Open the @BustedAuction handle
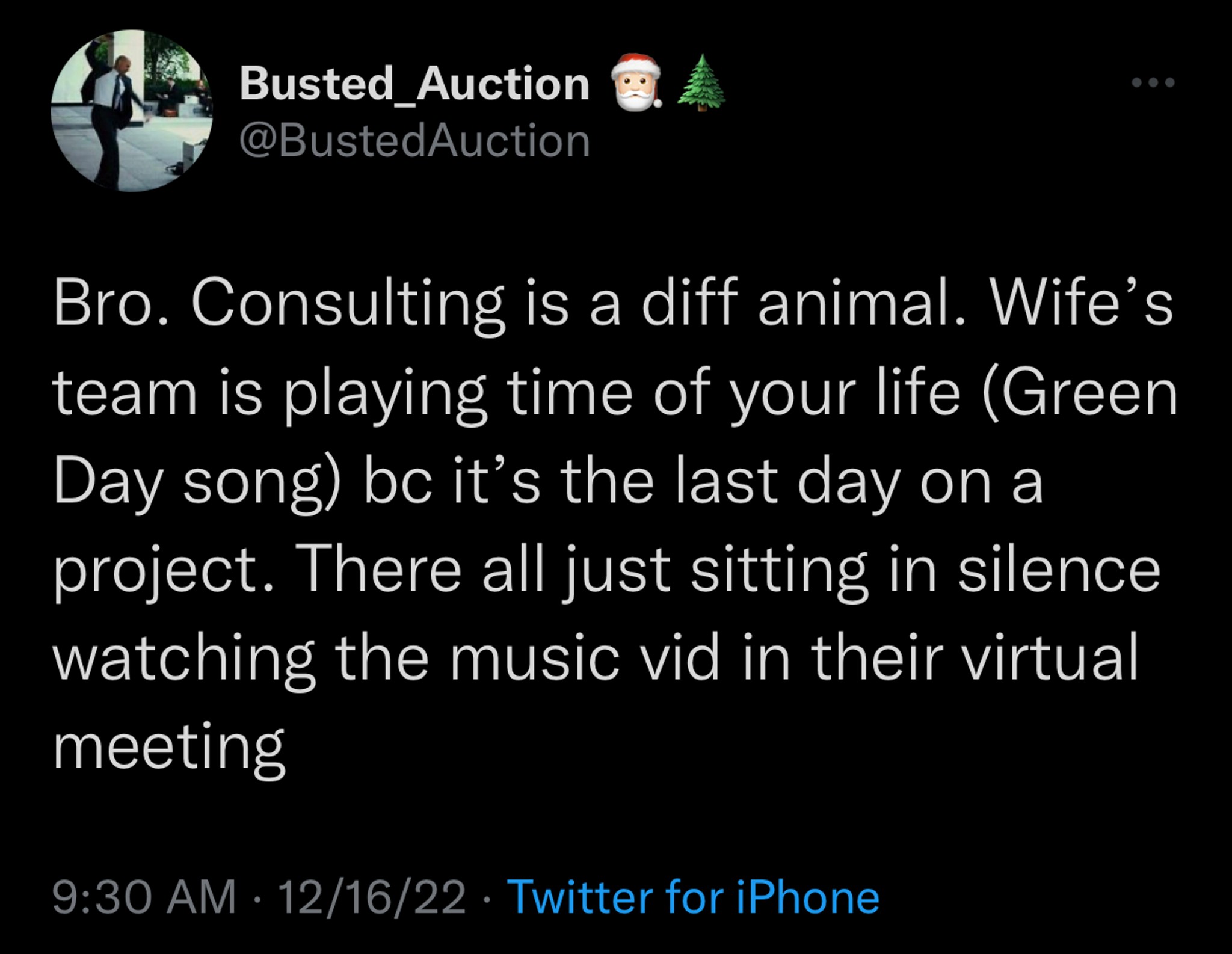Image resolution: width=1232 pixels, height=954 pixels. (x=414, y=141)
